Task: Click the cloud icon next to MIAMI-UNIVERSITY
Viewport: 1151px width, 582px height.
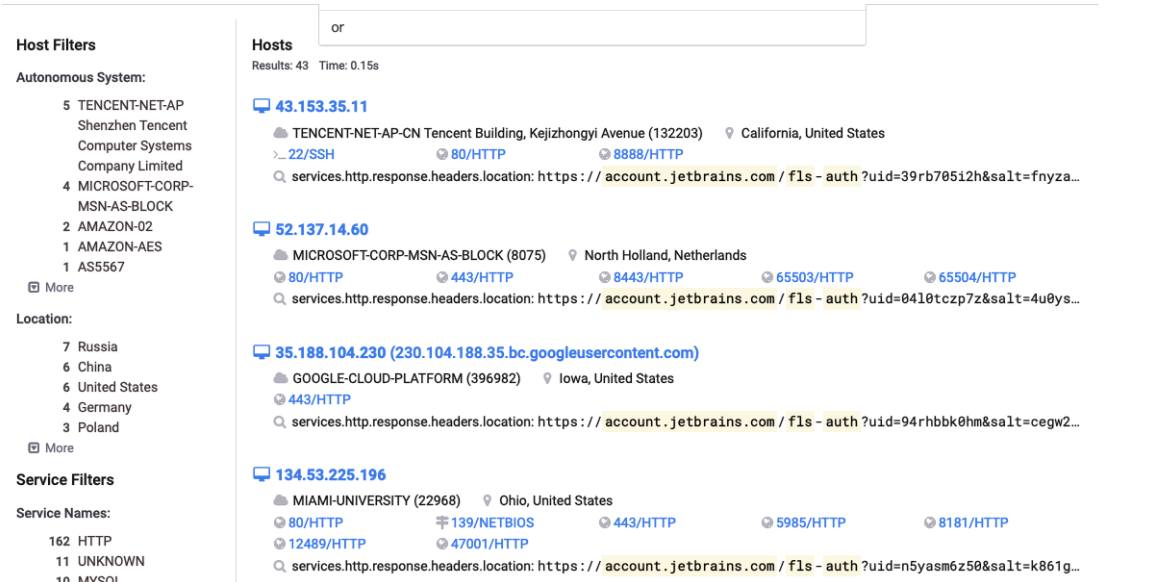Action: (x=280, y=501)
